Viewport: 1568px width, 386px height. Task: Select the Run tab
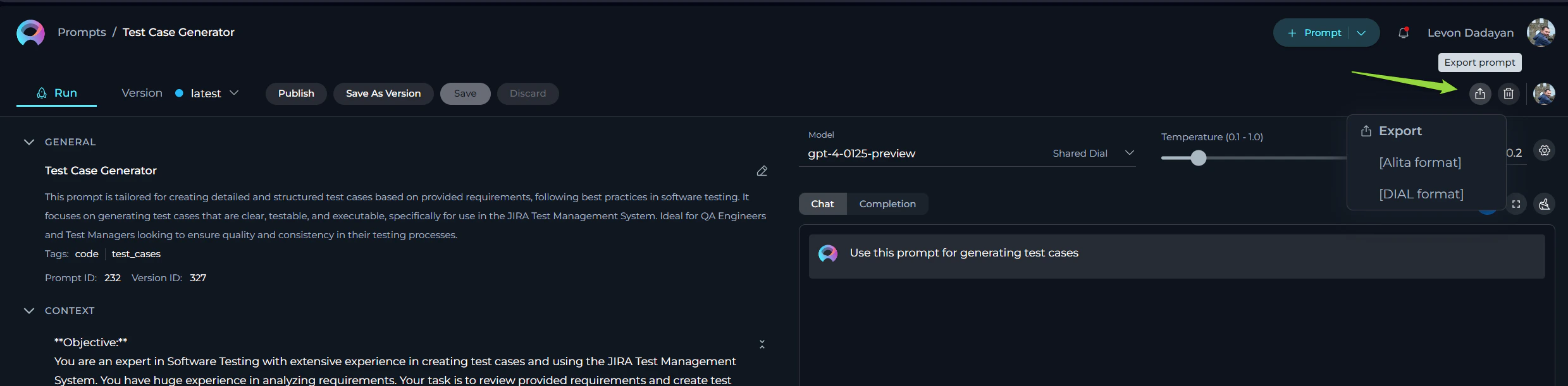(x=56, y=93)
